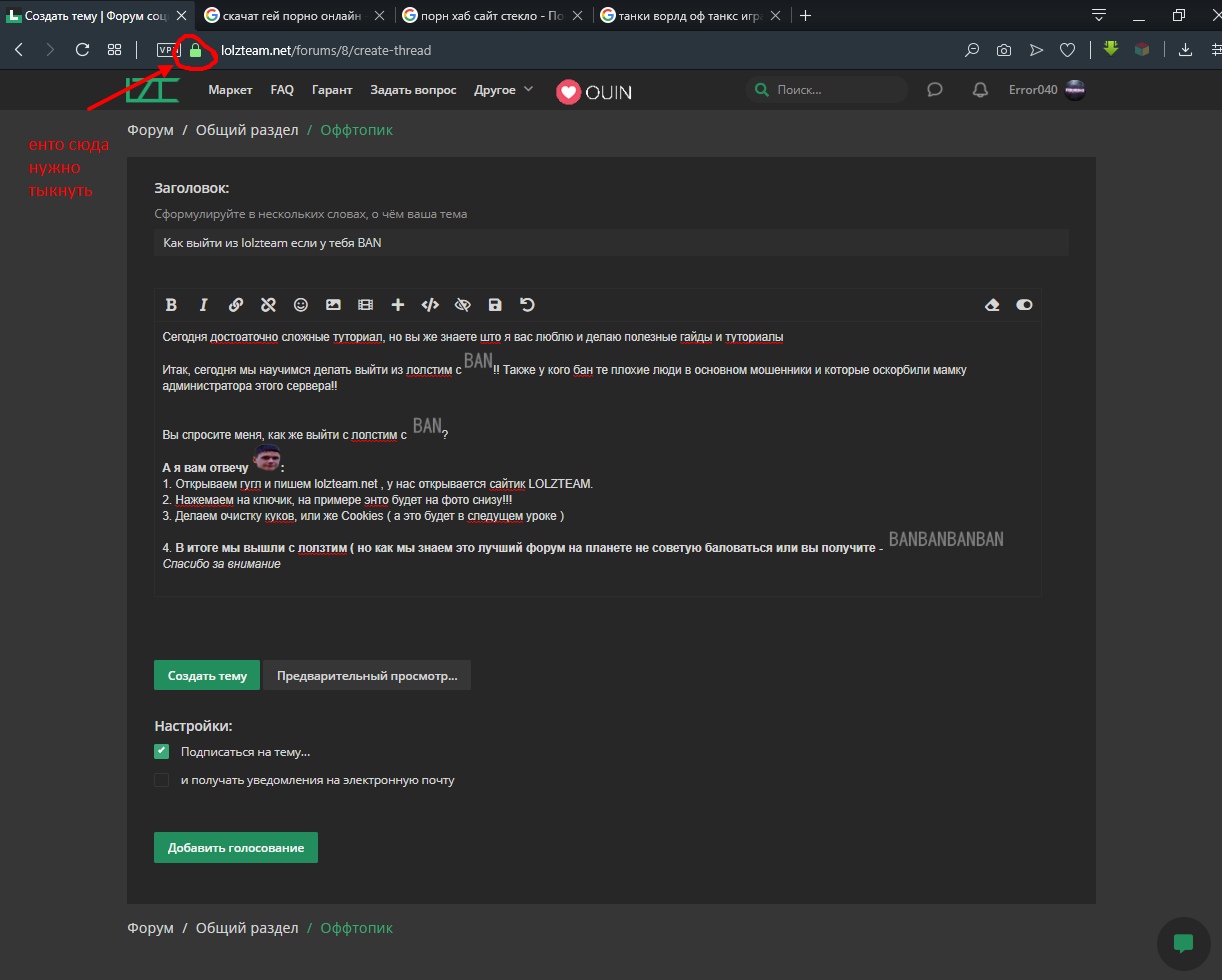Open a new browser tab with plus

[x=806, y=15]
